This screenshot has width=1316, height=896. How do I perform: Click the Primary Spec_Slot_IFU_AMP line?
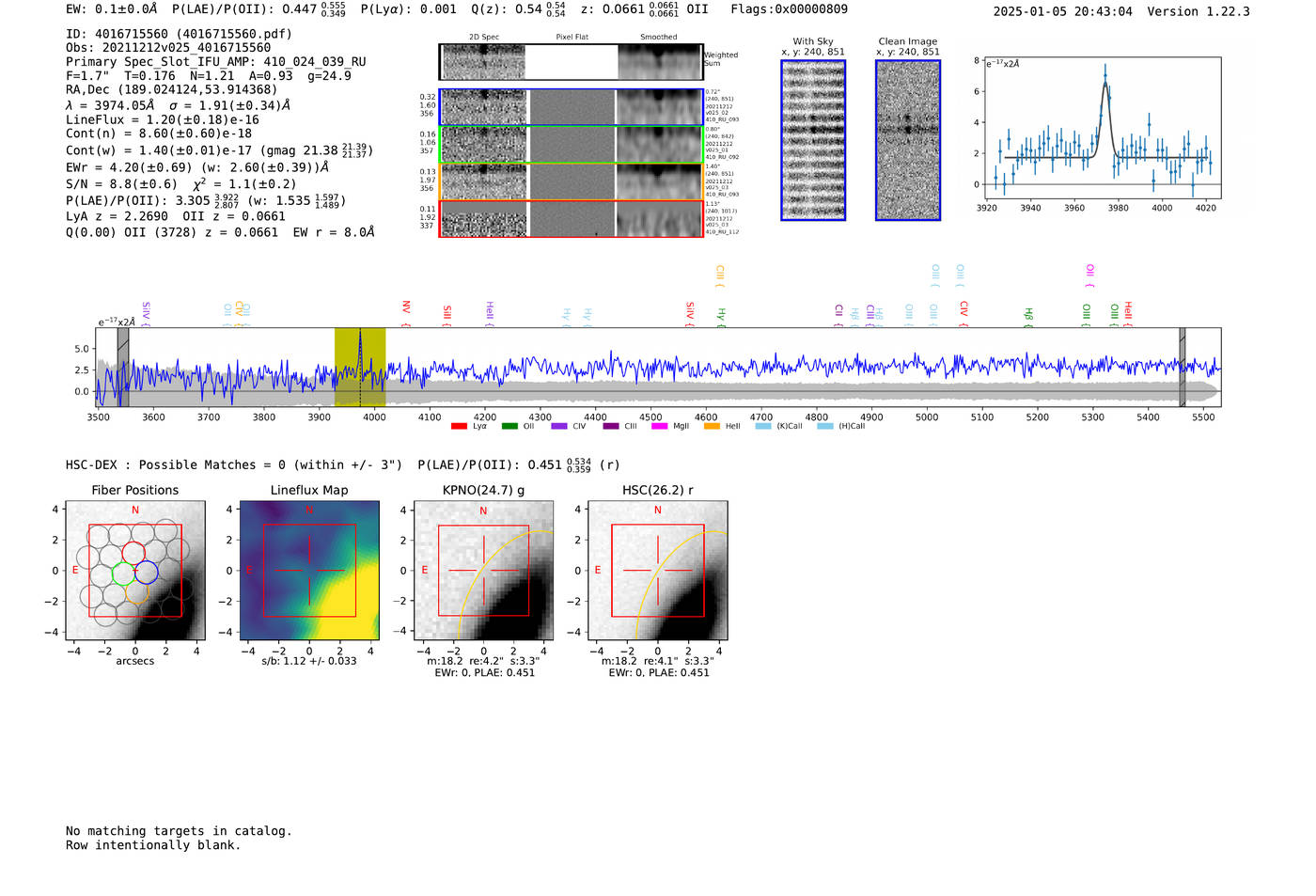(216, 61)
